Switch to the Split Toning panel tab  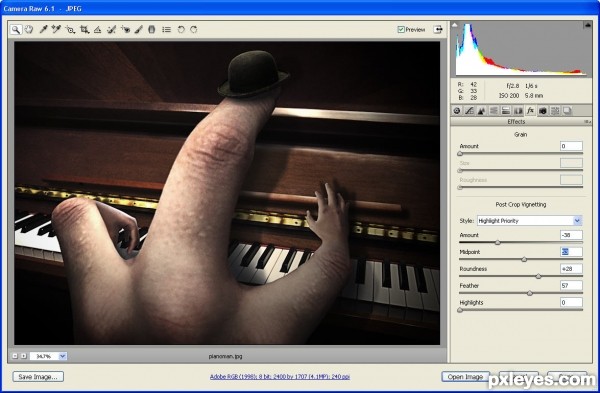tap(506, 111)
